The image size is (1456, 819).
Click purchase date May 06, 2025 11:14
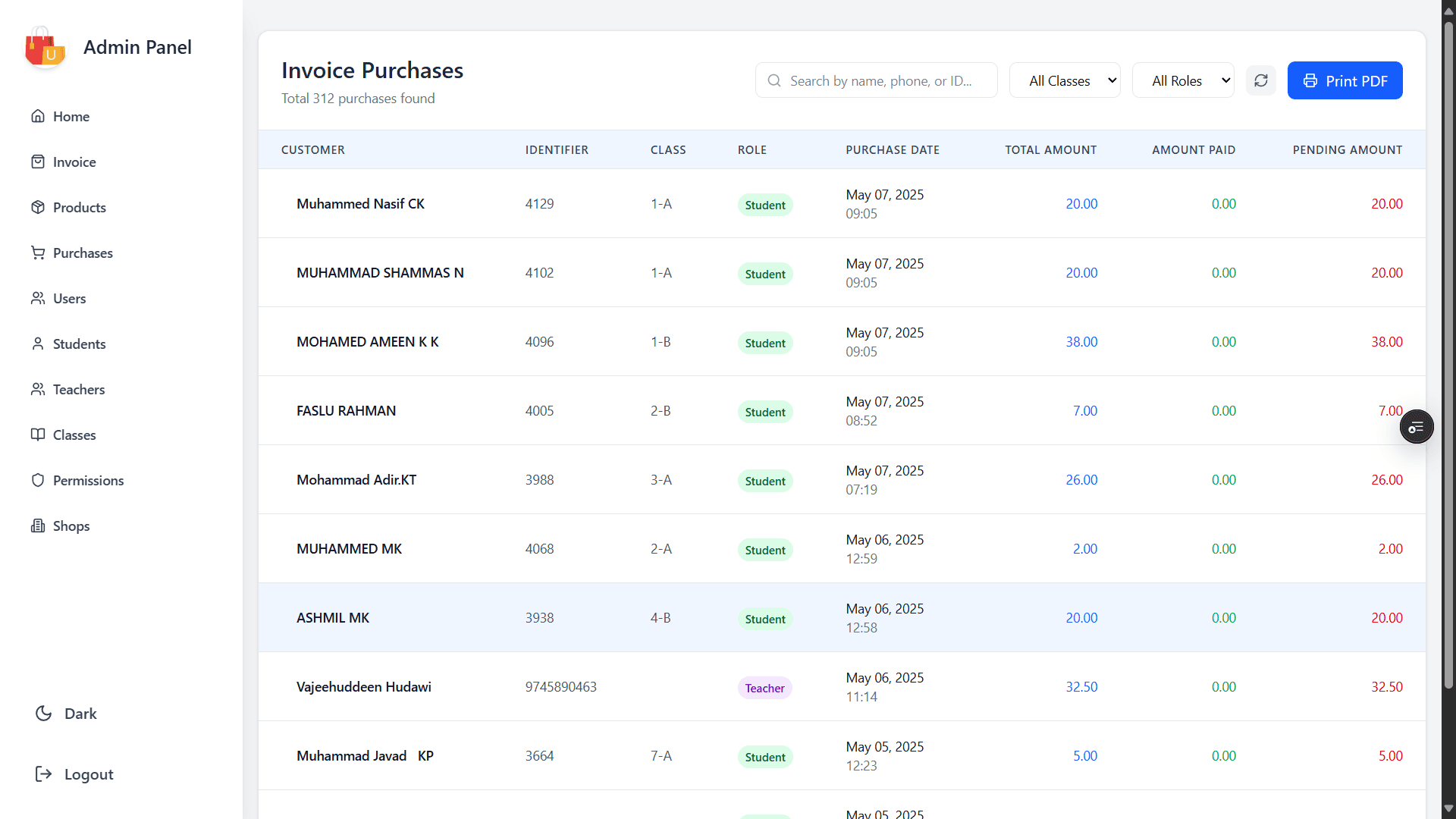885,686
